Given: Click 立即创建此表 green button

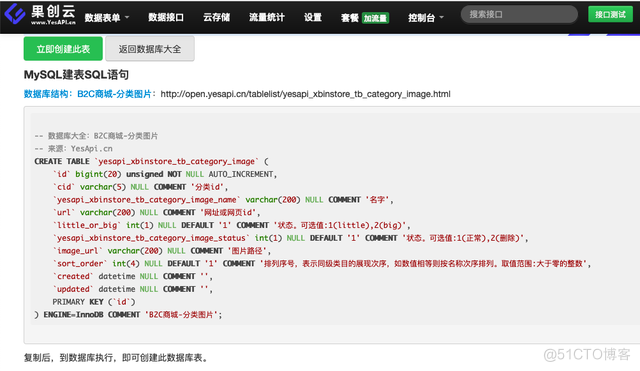Looking at the screenshot, I should click(x=63, y=49).
